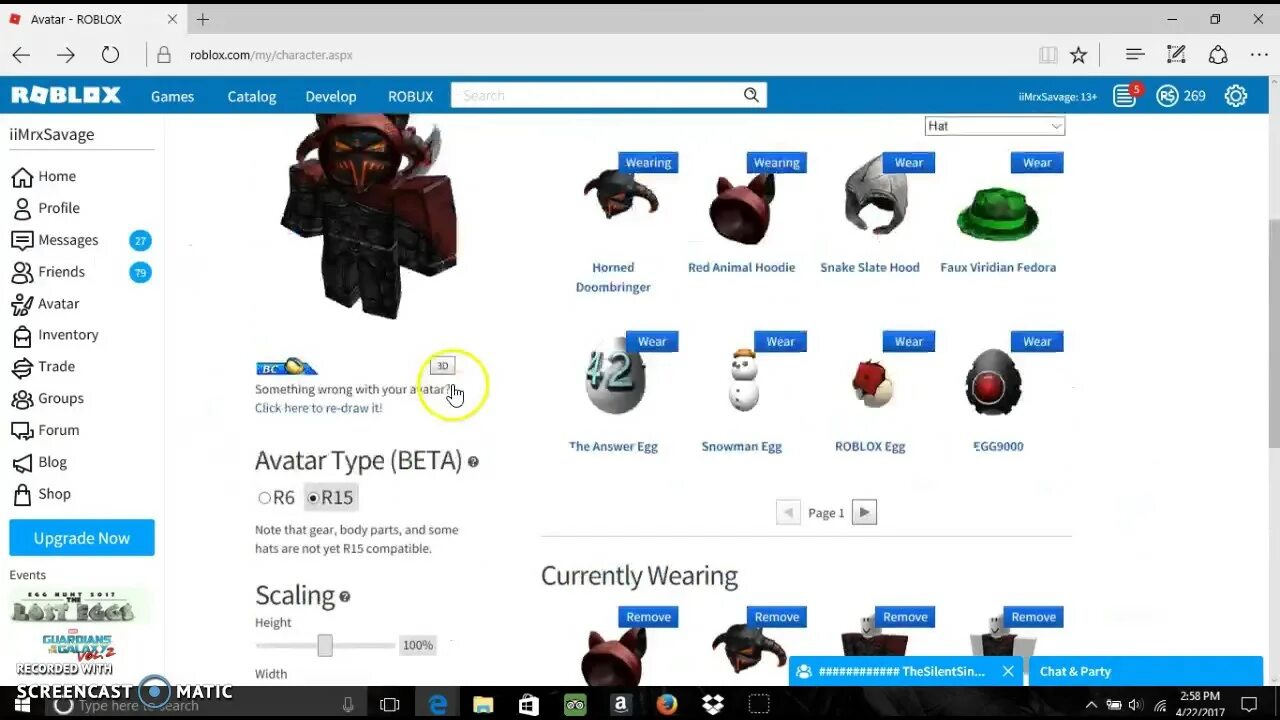Open the Develop menu

(331, 96)
